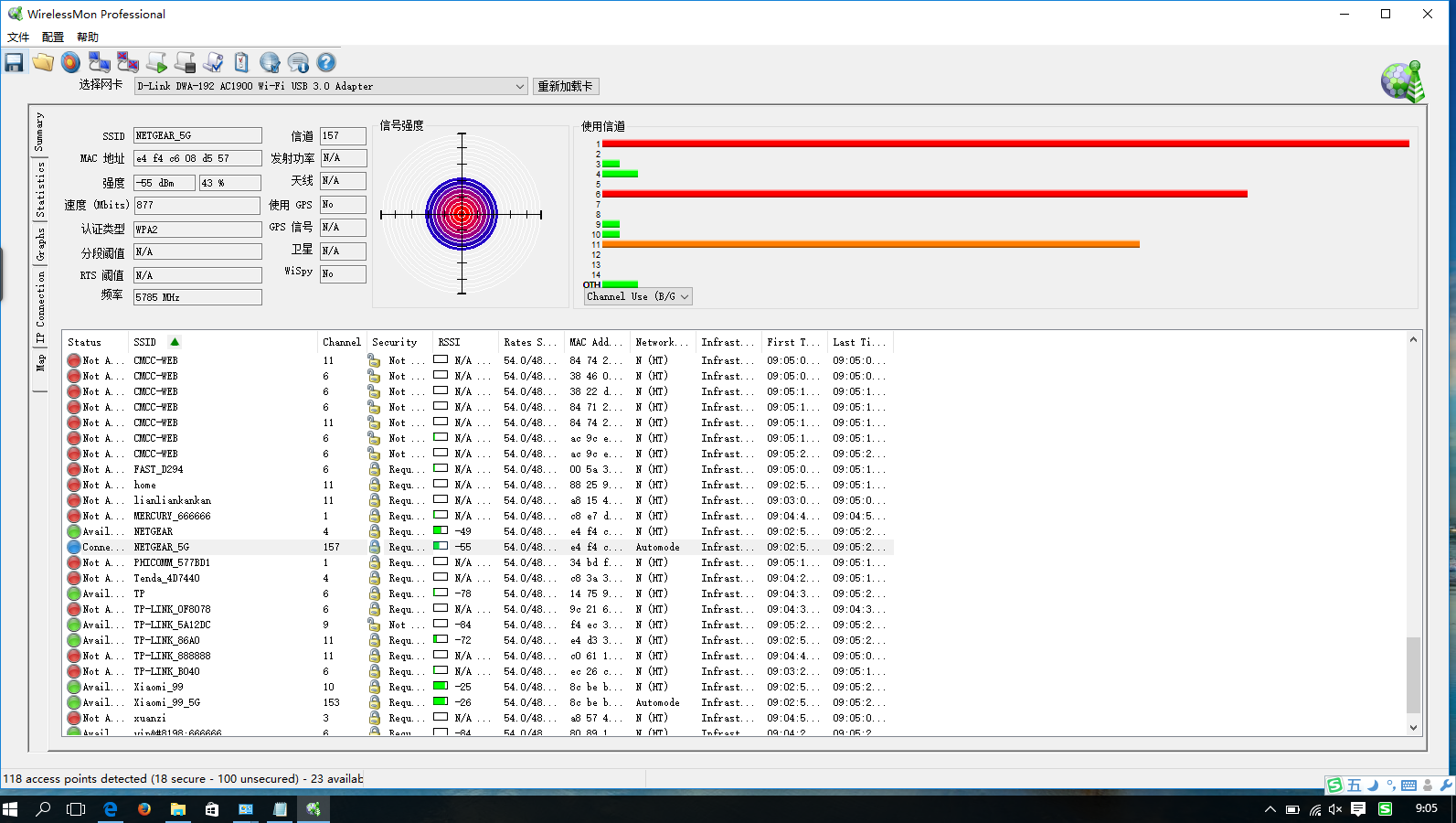Select the lianliankankan network row
Screen dimensions: 1456x823
click(478, 500)
